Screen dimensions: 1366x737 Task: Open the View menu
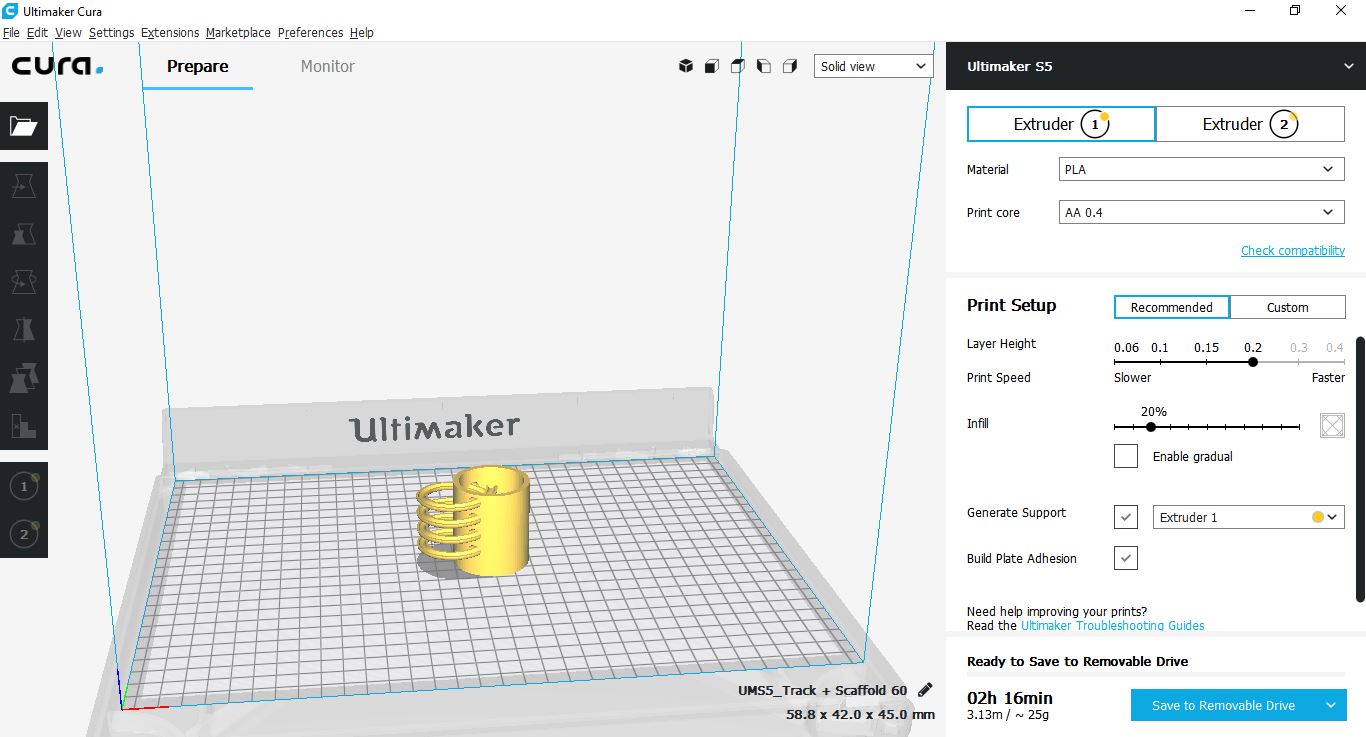68,32
